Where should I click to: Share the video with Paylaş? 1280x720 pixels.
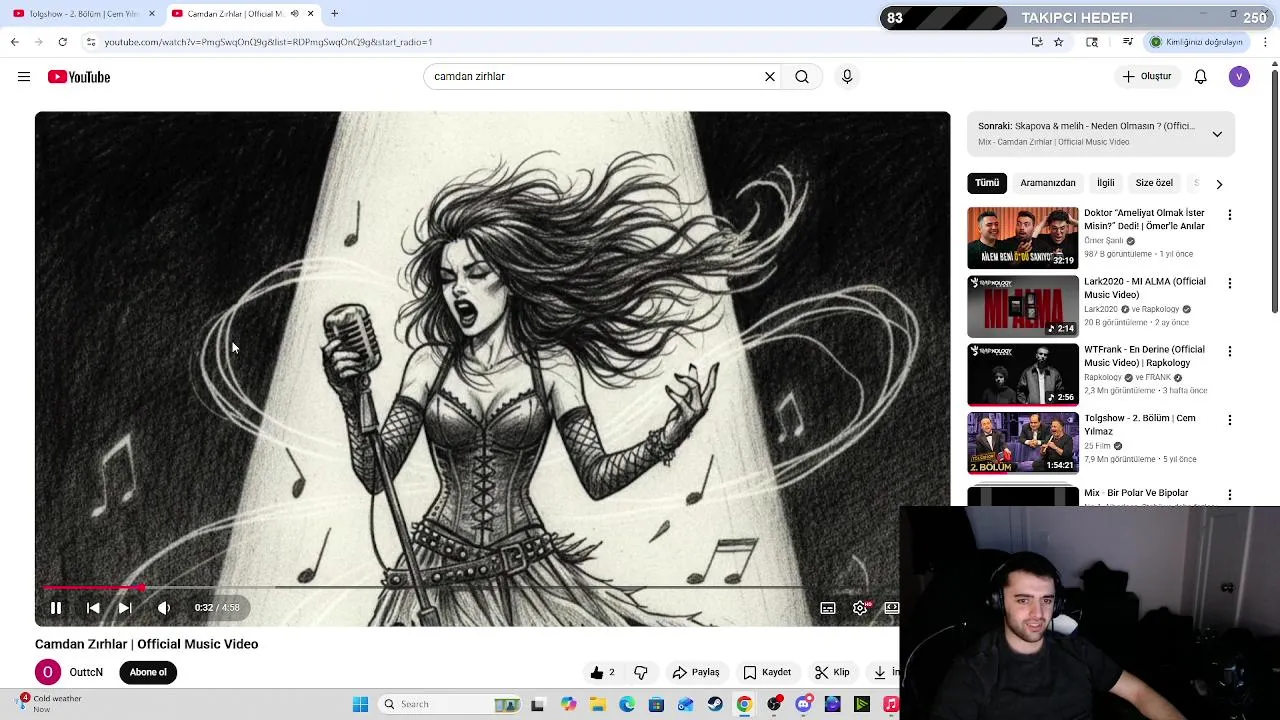(696, 672)
